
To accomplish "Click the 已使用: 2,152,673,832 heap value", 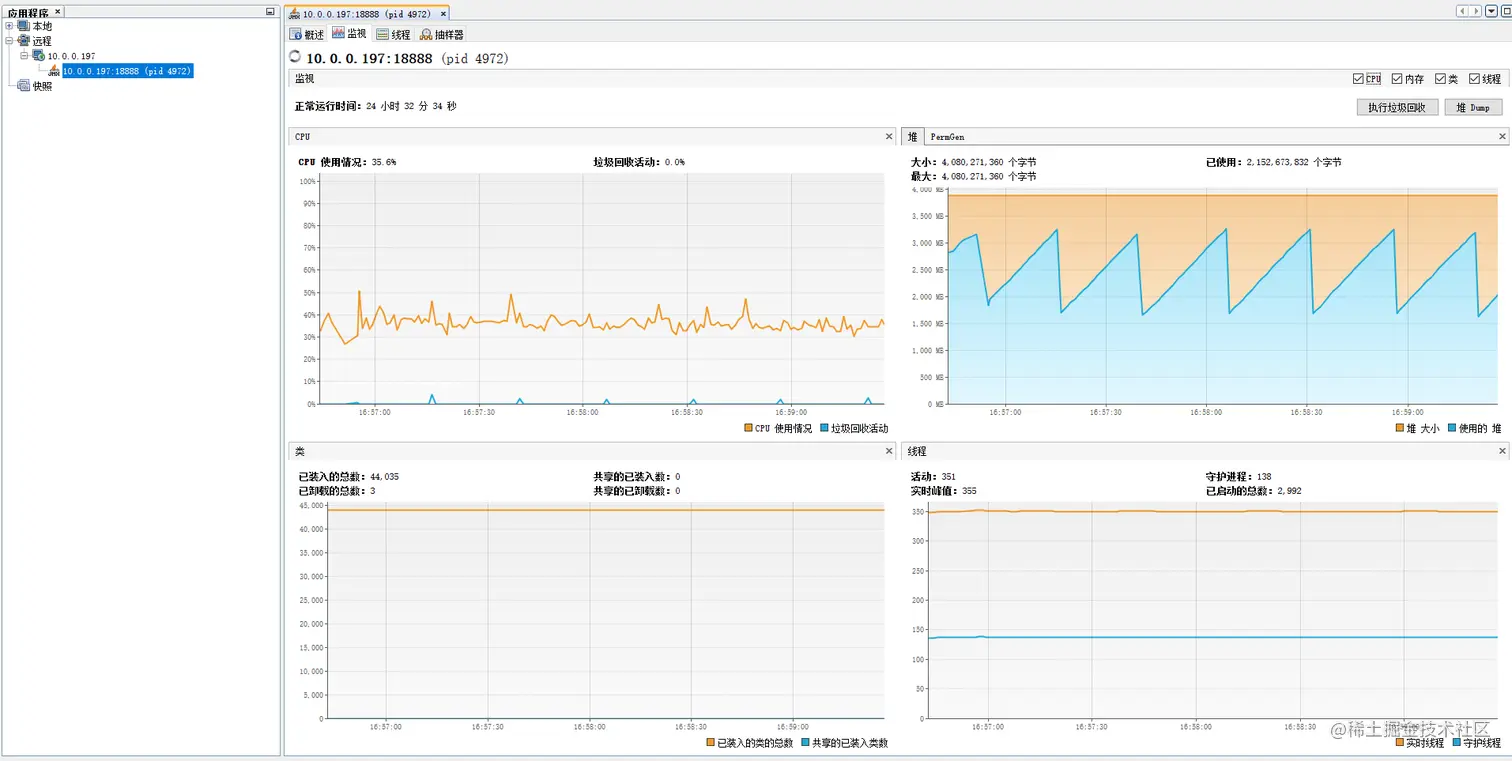I will 1274,161.
